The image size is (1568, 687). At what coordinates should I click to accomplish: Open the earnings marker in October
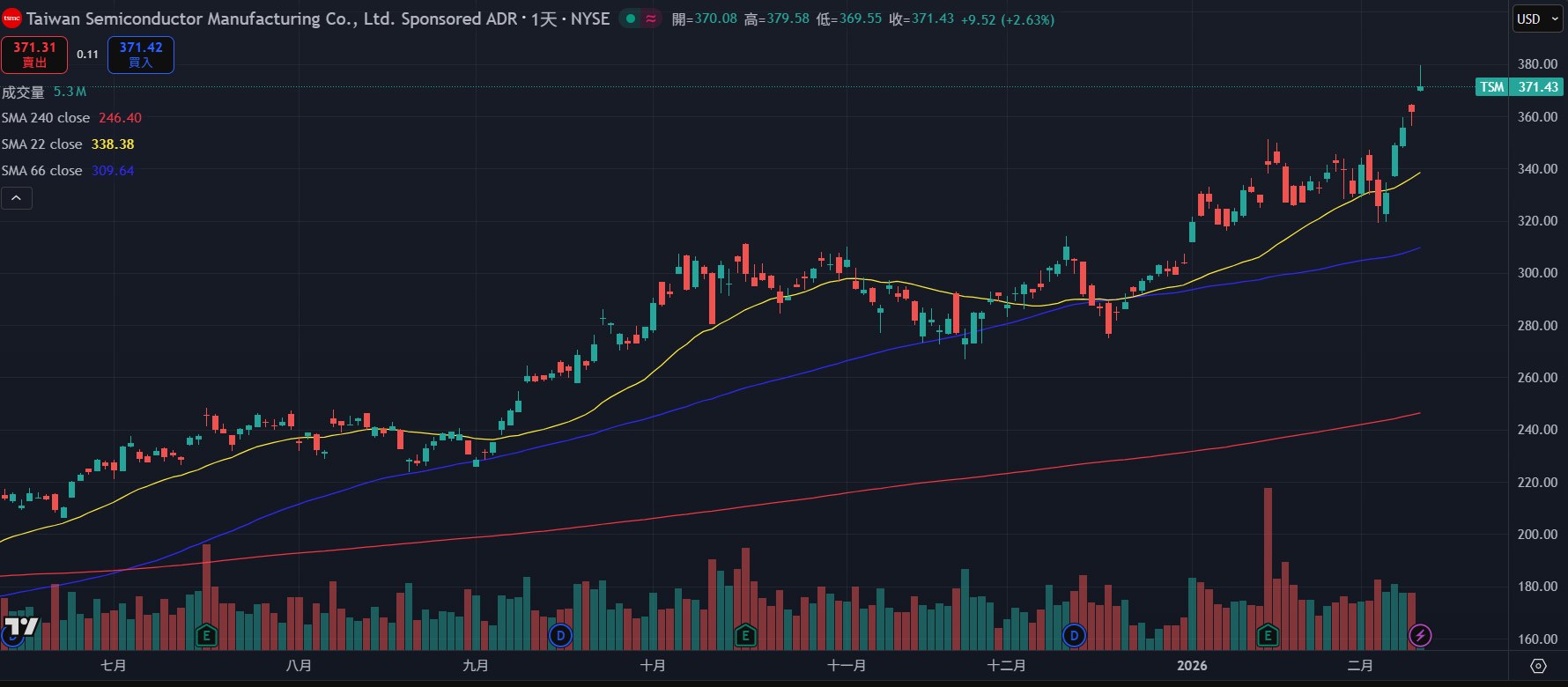tap(745, 635)
